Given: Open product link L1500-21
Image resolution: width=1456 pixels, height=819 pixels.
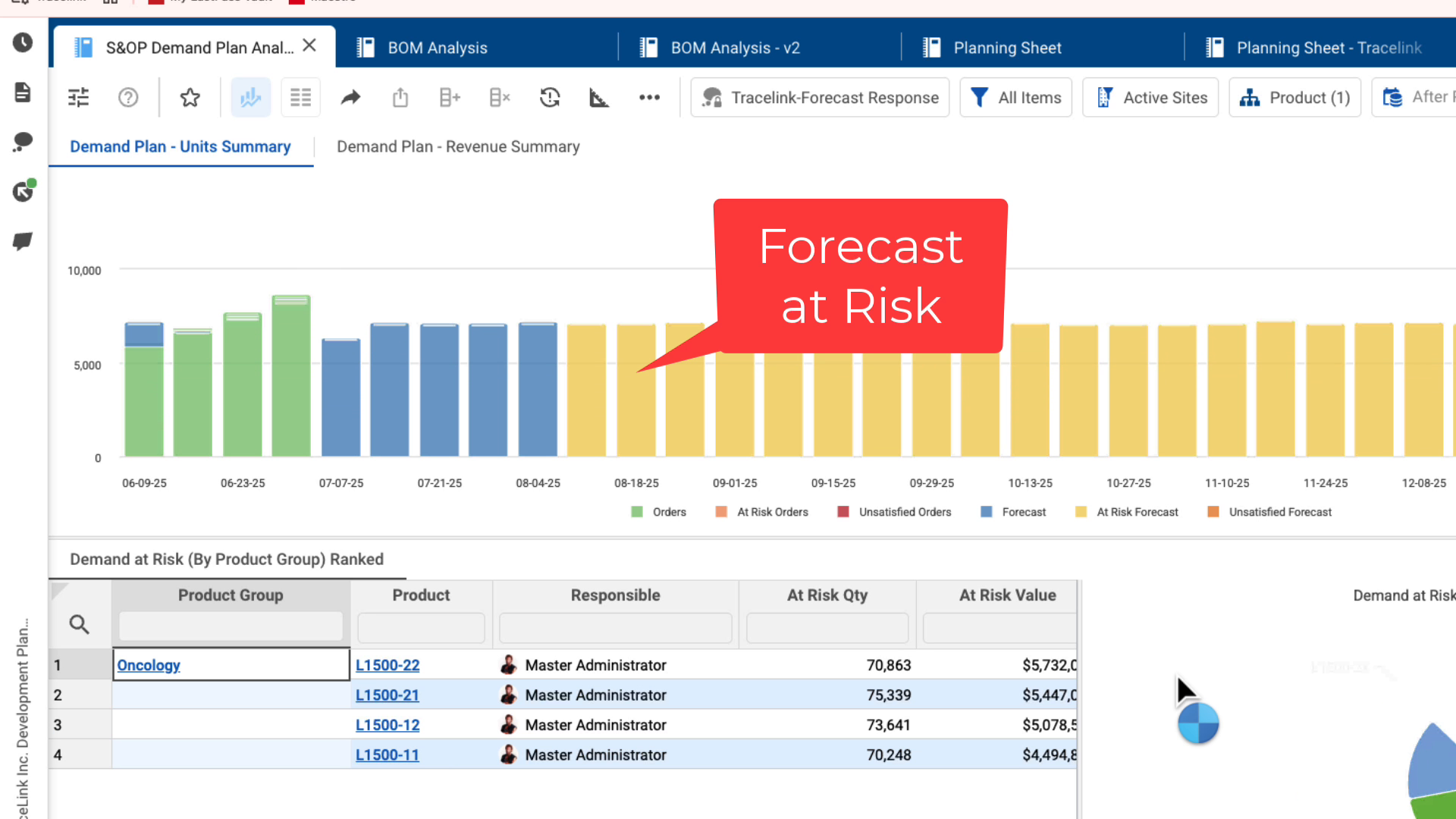Looking at the screenshot, I should tap(388, 695).
